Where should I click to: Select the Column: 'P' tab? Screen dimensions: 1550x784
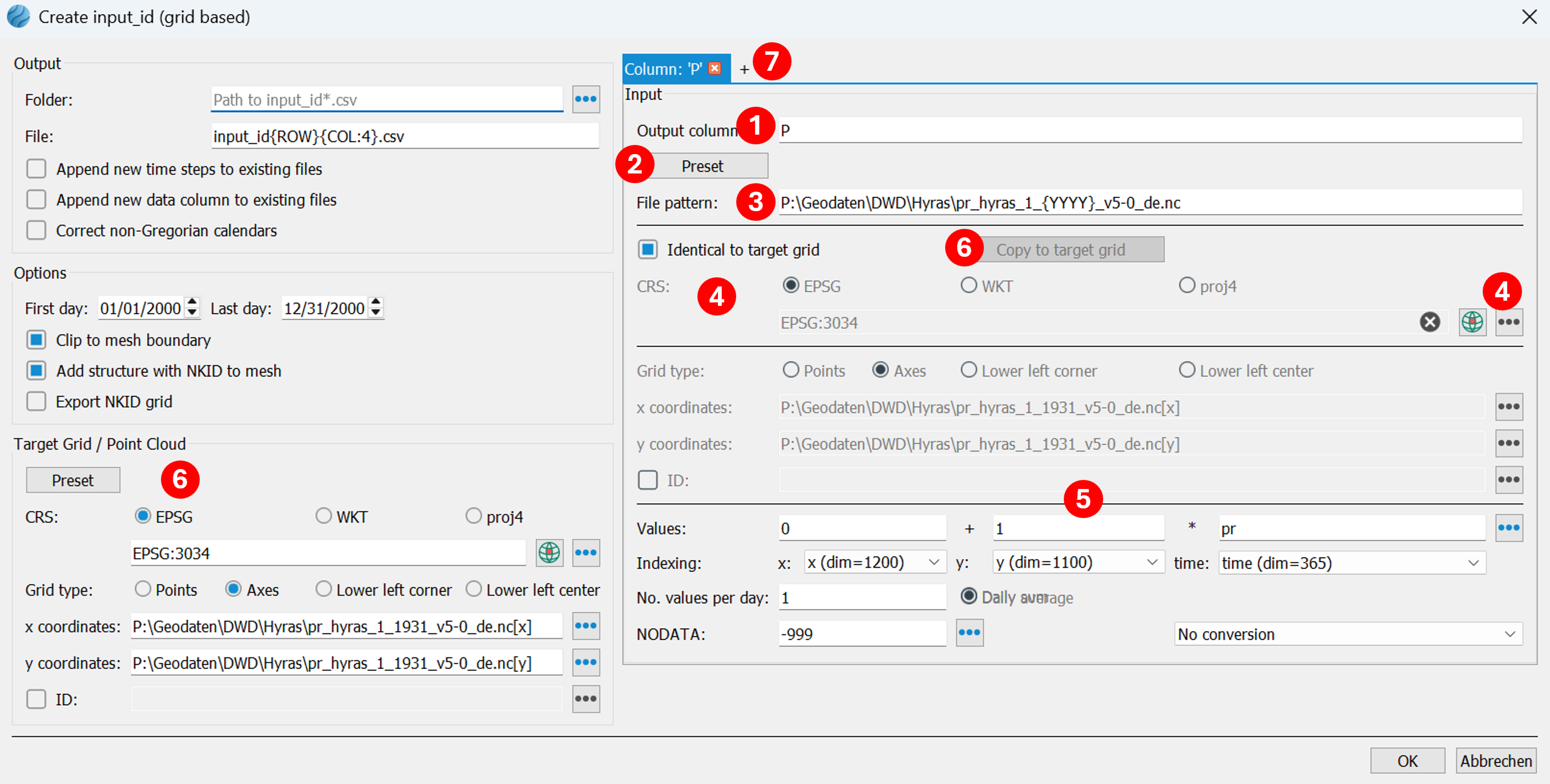(x=663, y=69)
